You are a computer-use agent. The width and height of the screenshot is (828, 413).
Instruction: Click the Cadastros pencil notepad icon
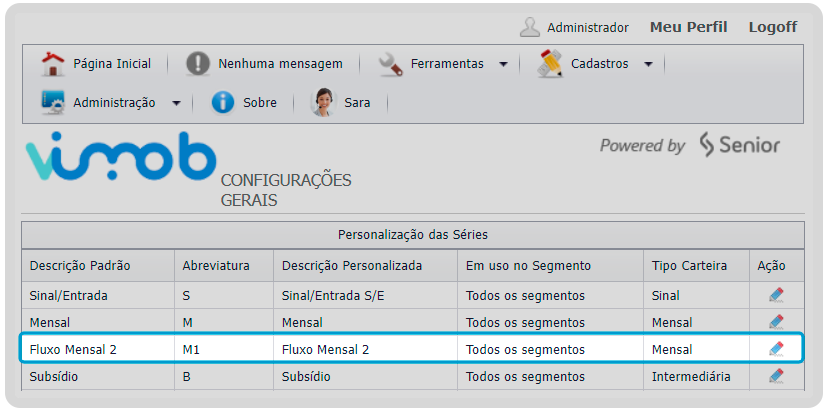550,64
